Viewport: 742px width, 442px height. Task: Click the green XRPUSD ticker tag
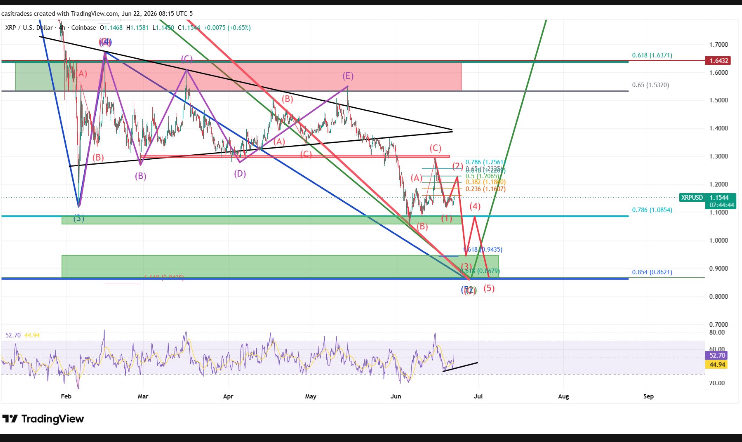[691, 197]
